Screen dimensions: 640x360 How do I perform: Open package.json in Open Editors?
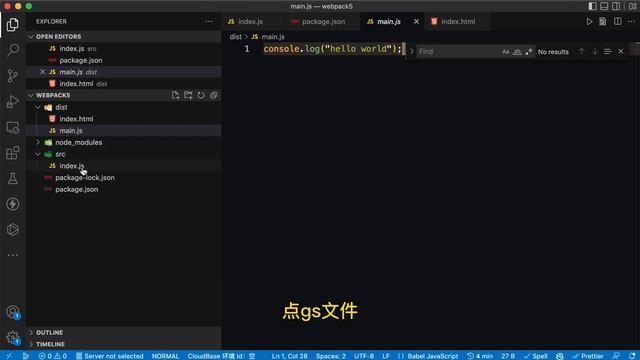[x=124, y=60]
